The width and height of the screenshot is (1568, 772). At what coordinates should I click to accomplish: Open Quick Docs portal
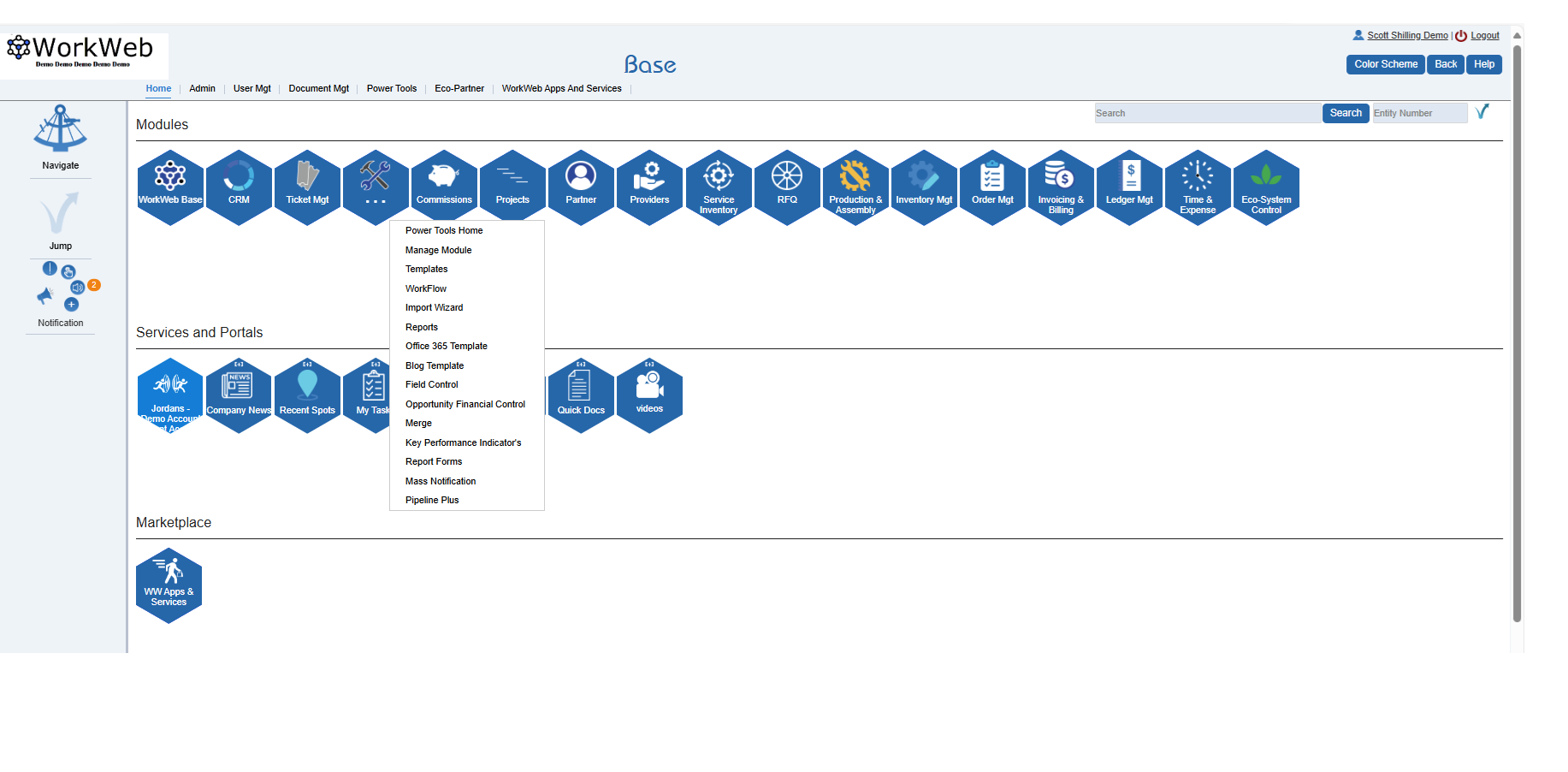[x=581, y=395]
